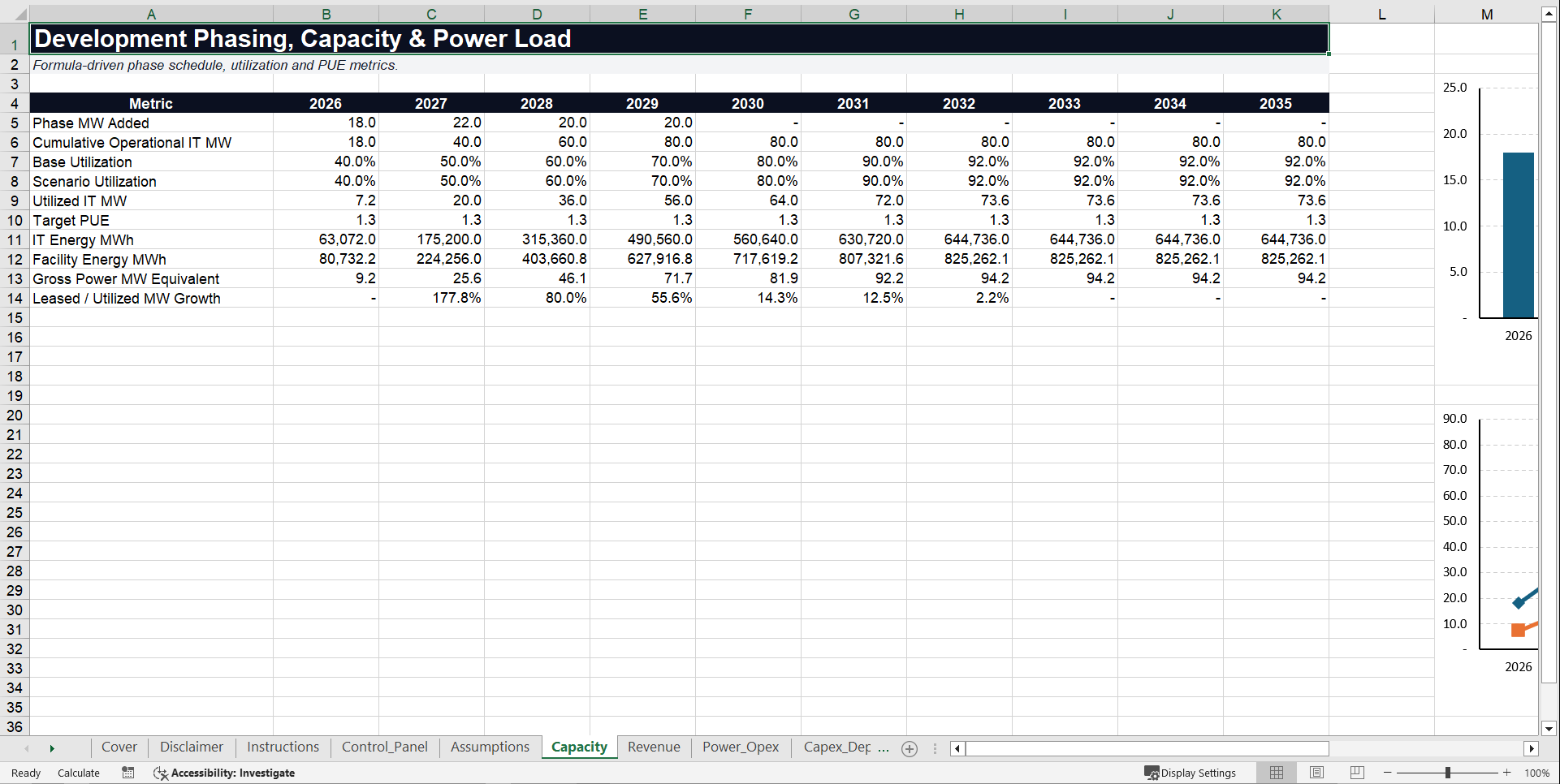Image resolution: width=1560 pixels, height=784 pixels.
Task: Select cell with value 177.8%
Action: pyautogui.click(x=431, y=298)
